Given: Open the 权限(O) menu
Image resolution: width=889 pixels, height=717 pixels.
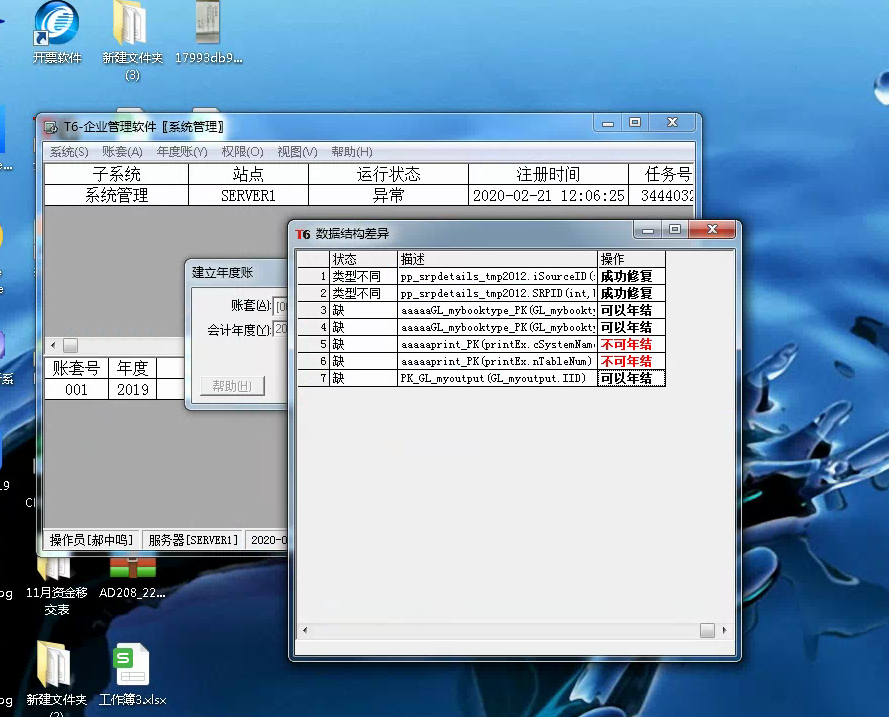Looking at the screenshot, I should point(242,152).
